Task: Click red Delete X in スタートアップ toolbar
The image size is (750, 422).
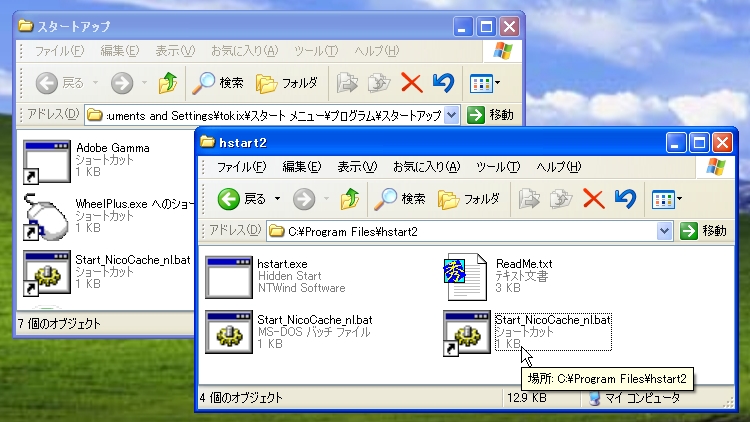Action: coord(411,83)
